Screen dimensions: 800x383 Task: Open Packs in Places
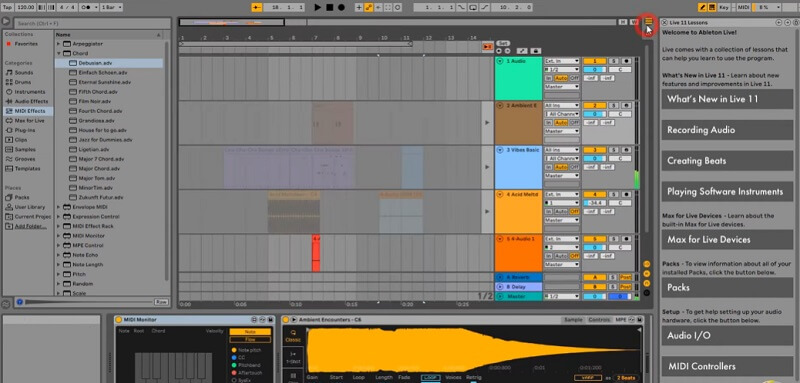22,197
